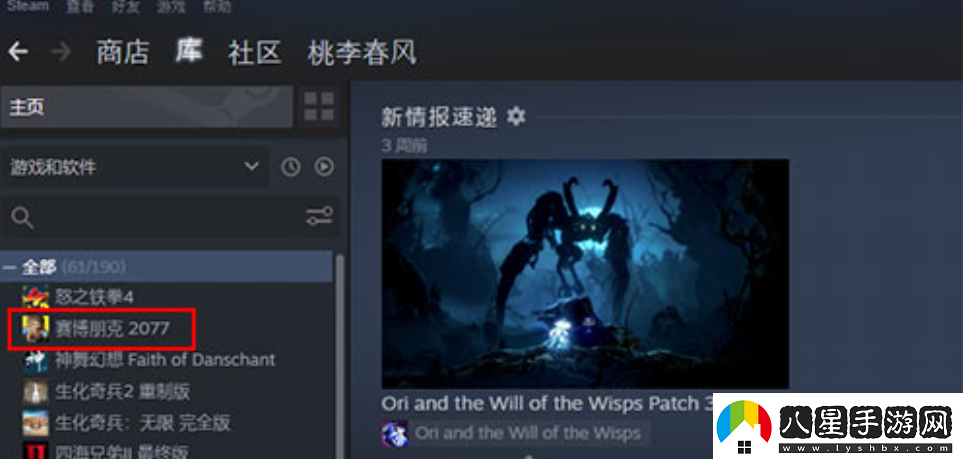This screenshot has width=963, height=459.
Task: Open the Steam menu
Action: pyautogui.click(x=28, y=6)
